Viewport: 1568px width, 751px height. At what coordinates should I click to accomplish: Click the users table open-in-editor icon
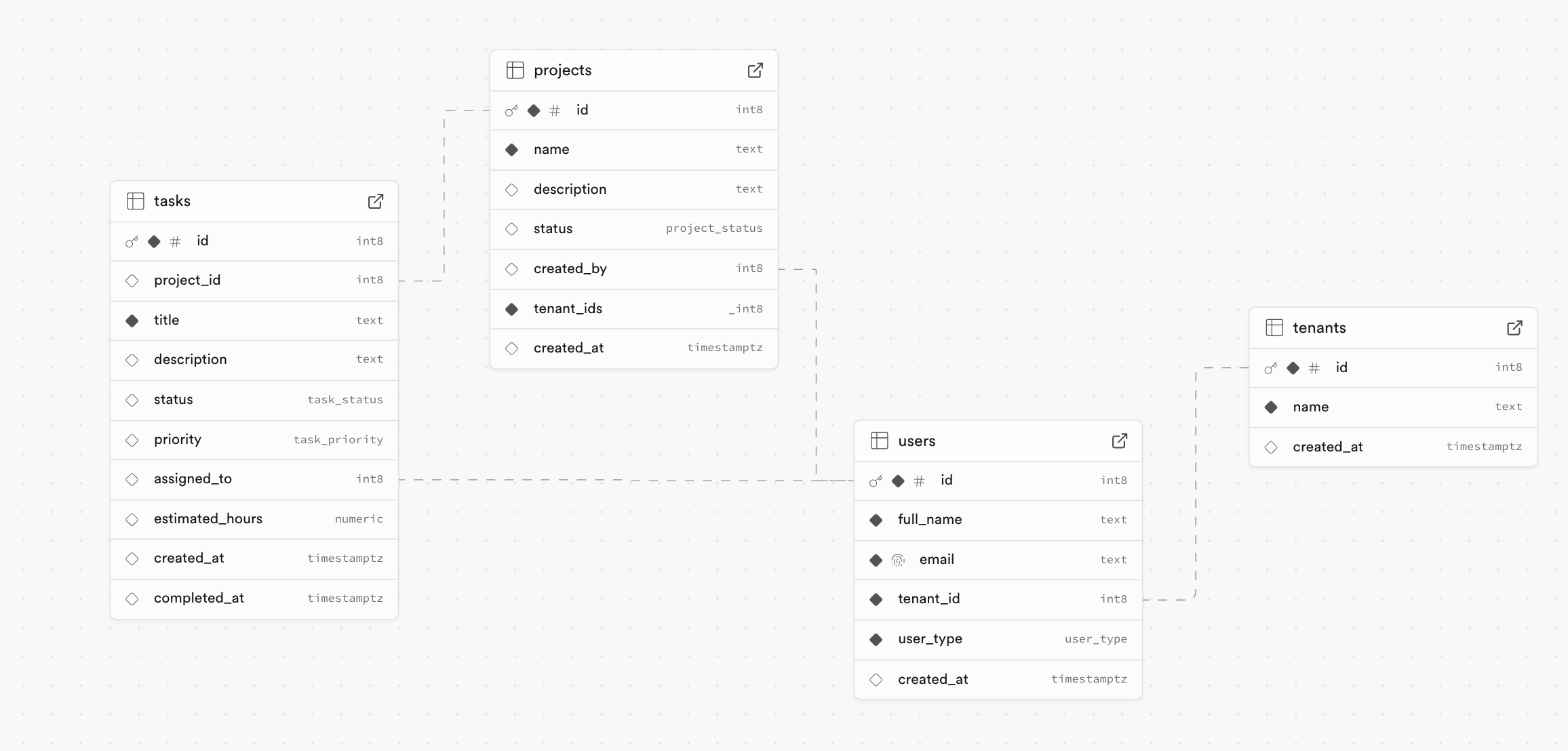[x=1119, y=441]
